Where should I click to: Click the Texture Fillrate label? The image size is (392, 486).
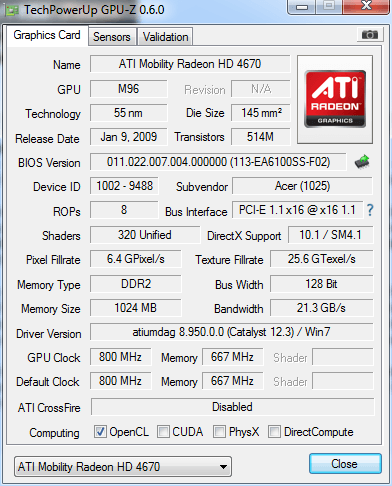click(229, 260)
